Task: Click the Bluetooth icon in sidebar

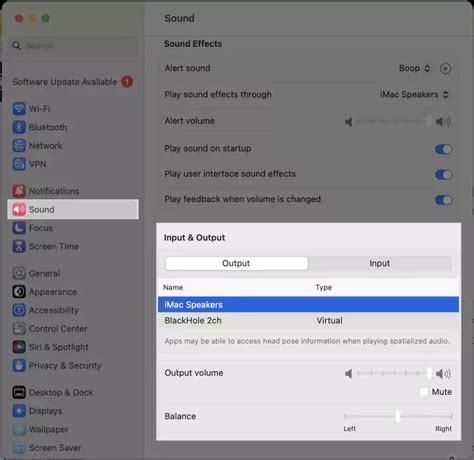Action: [19, 127]
